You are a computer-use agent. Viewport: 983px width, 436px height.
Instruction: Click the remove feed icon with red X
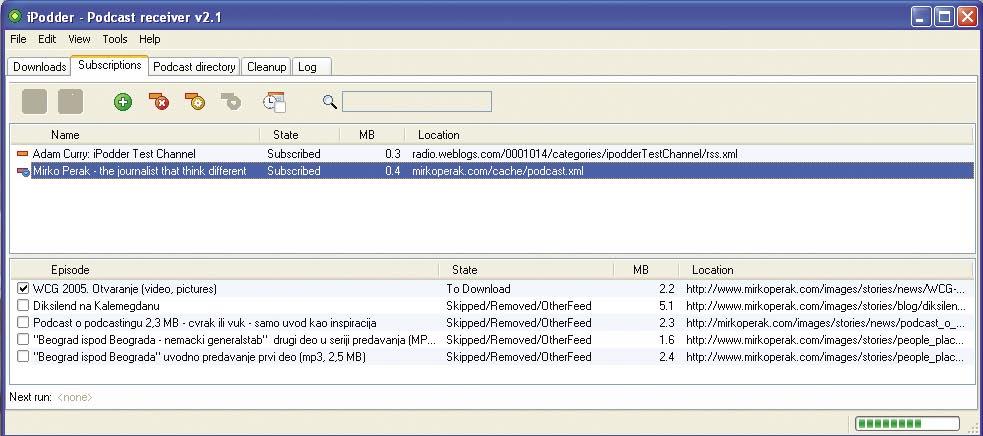pos(159,102)
